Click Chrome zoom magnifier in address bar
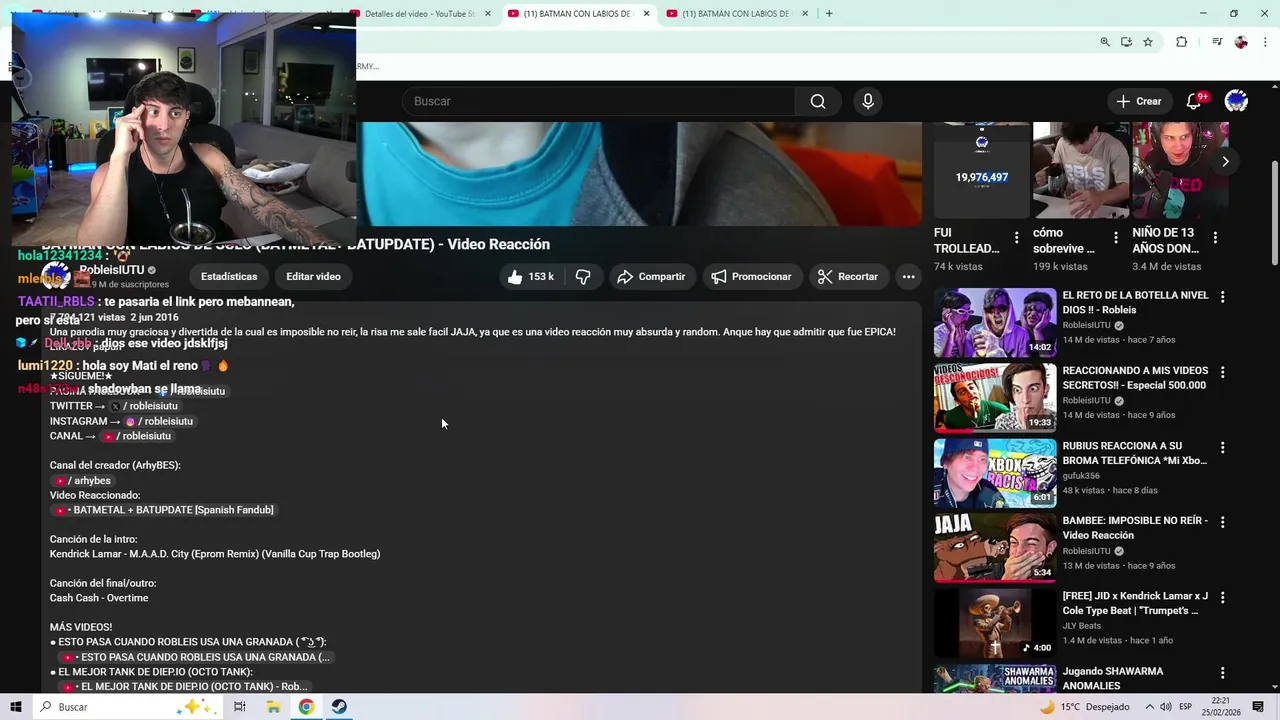This screenshot has width=1280, height=720. [x=1104, y=42]
